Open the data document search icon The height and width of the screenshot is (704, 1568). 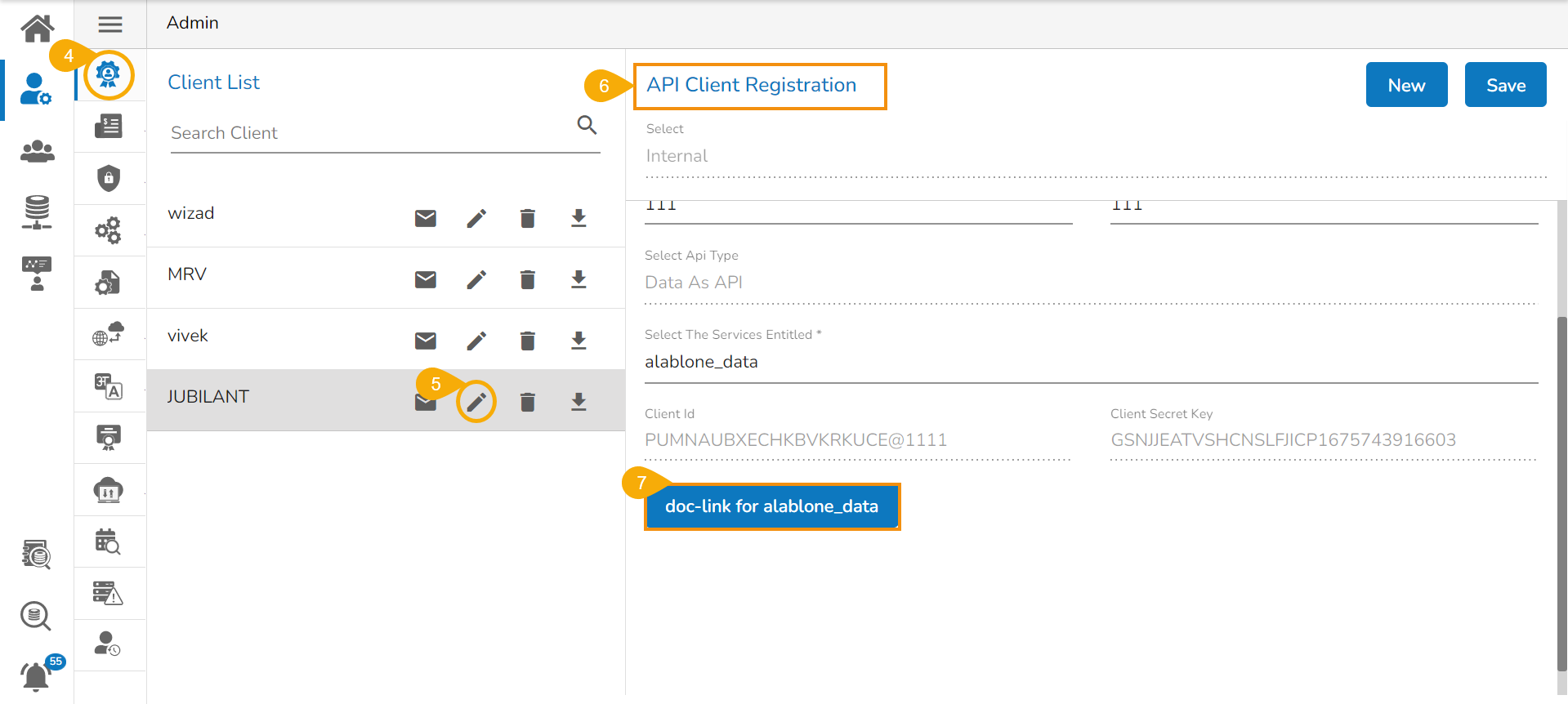tap(37, 554)
